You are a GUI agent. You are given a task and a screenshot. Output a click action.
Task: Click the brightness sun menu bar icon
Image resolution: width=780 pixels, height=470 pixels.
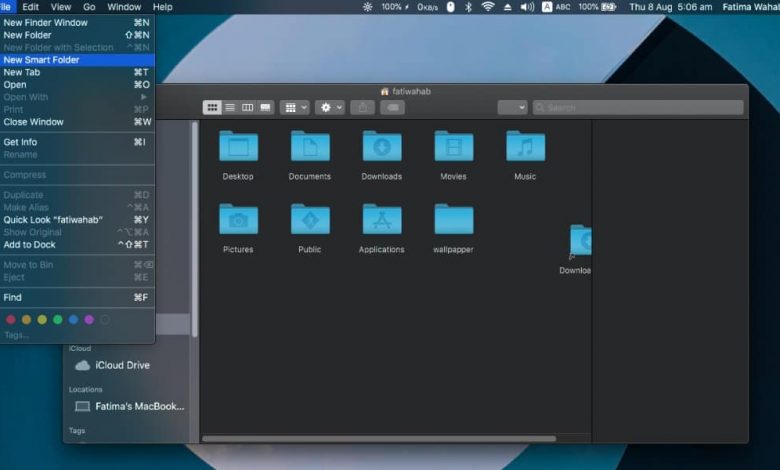368,7
